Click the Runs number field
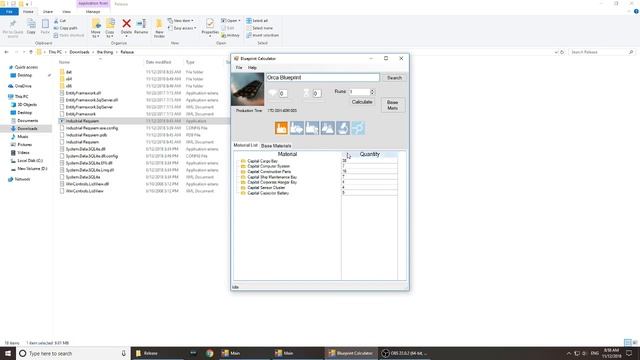The width and height of the screenshot is (640, 360). tap(359, 92)
